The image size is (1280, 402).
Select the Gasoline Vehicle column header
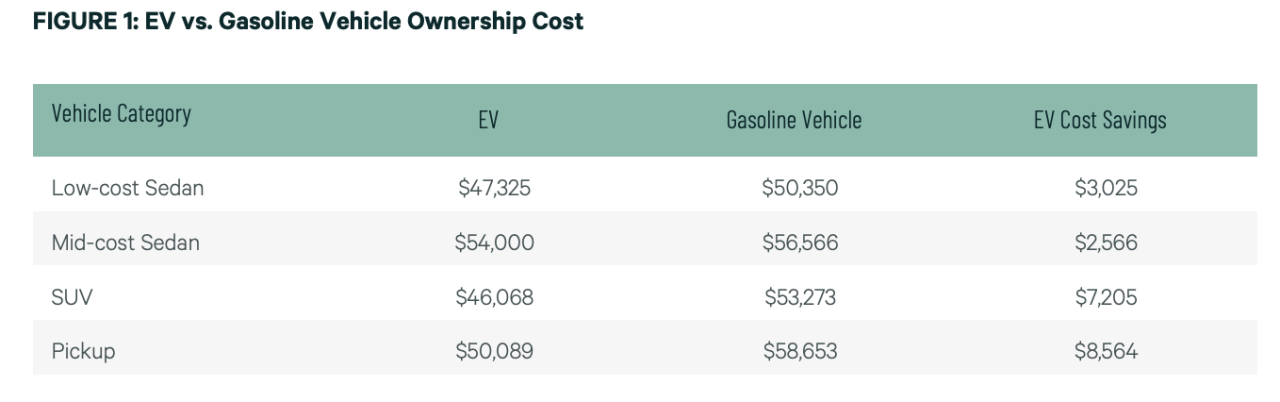[794, 121]
